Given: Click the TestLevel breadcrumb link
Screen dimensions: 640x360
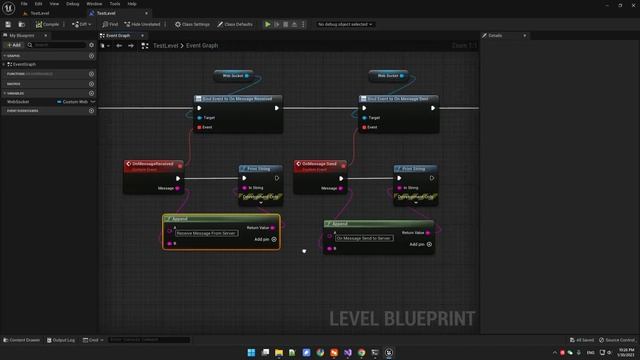Looking at the screenshot, I should coord(166,46).
